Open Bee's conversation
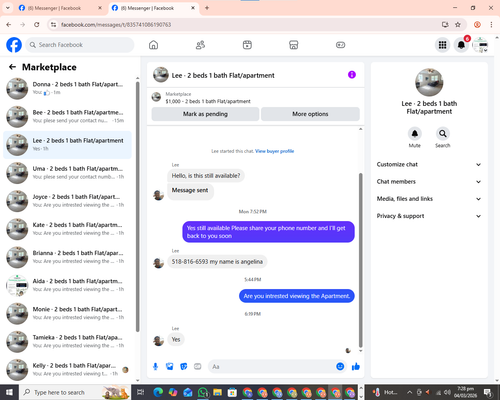The height and width of the screenshot is (400, 500). coord(67,117)
